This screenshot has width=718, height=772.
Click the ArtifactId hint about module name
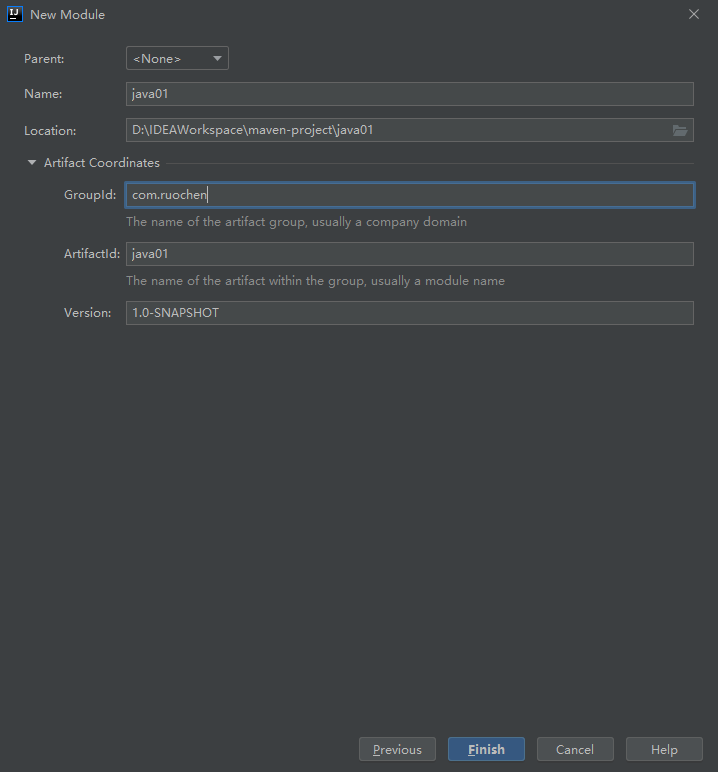[x=315, y=281]
